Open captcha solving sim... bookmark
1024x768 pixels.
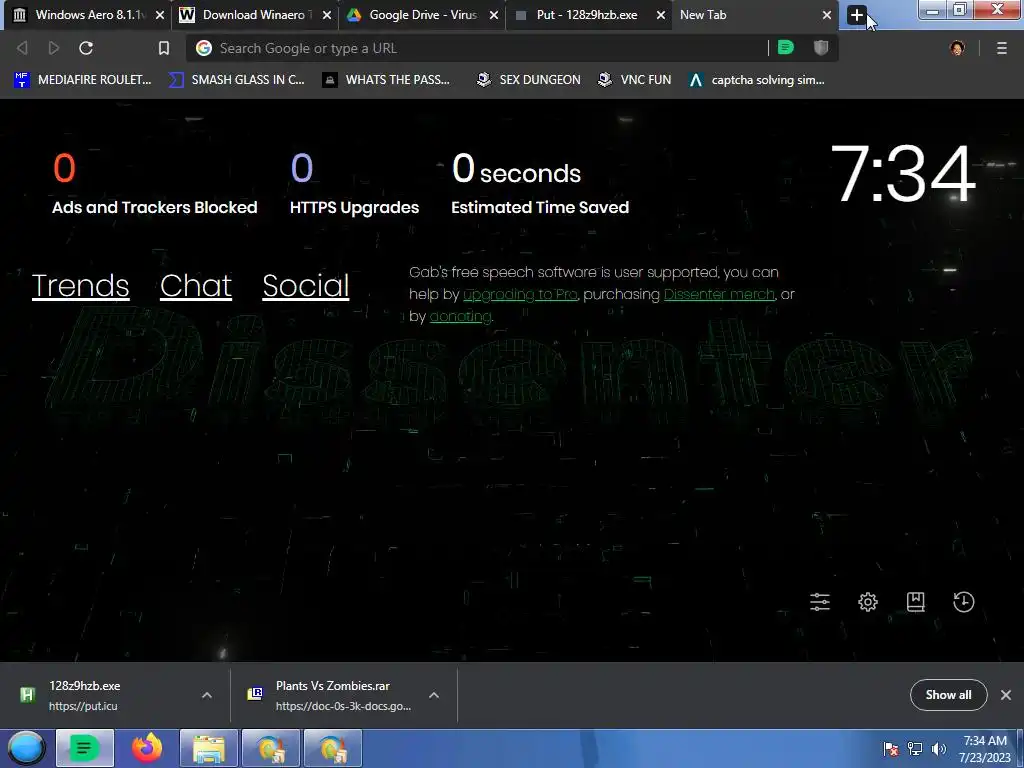[756, 80]
